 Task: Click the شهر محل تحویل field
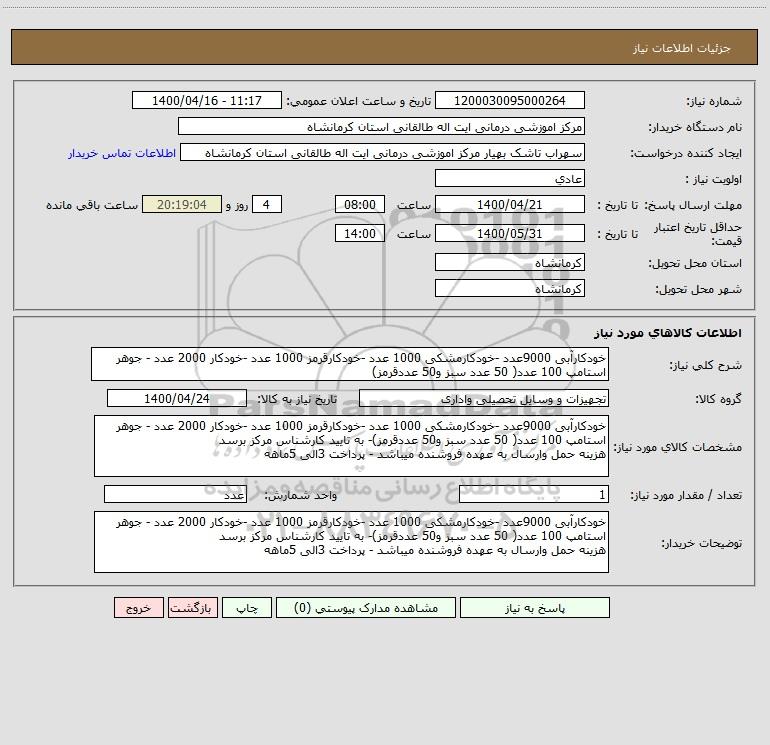pyautogui.click(x=510, y=288)
